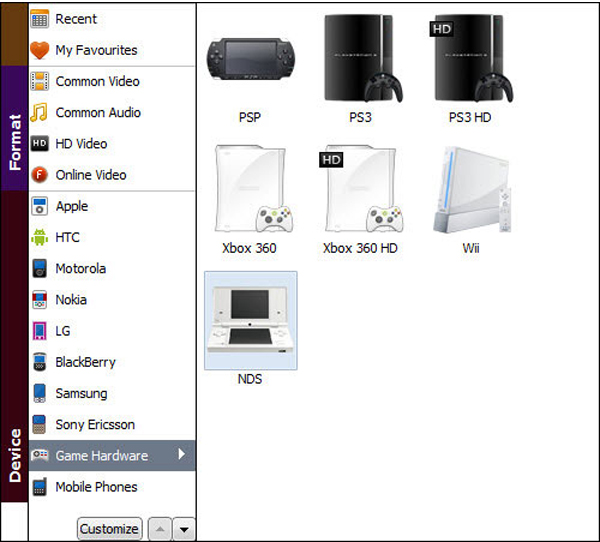Open the Apple device category

(71, 206)
